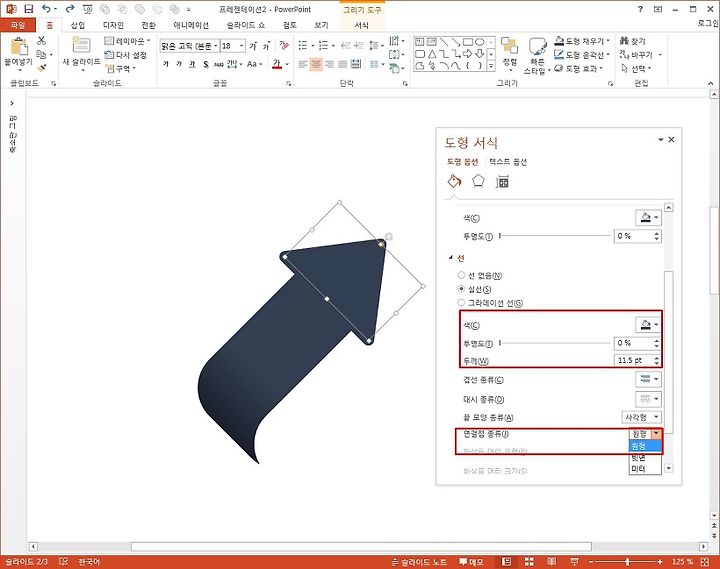
Task: Click the zoom slider in status bar
Action: tap(626, 561)
